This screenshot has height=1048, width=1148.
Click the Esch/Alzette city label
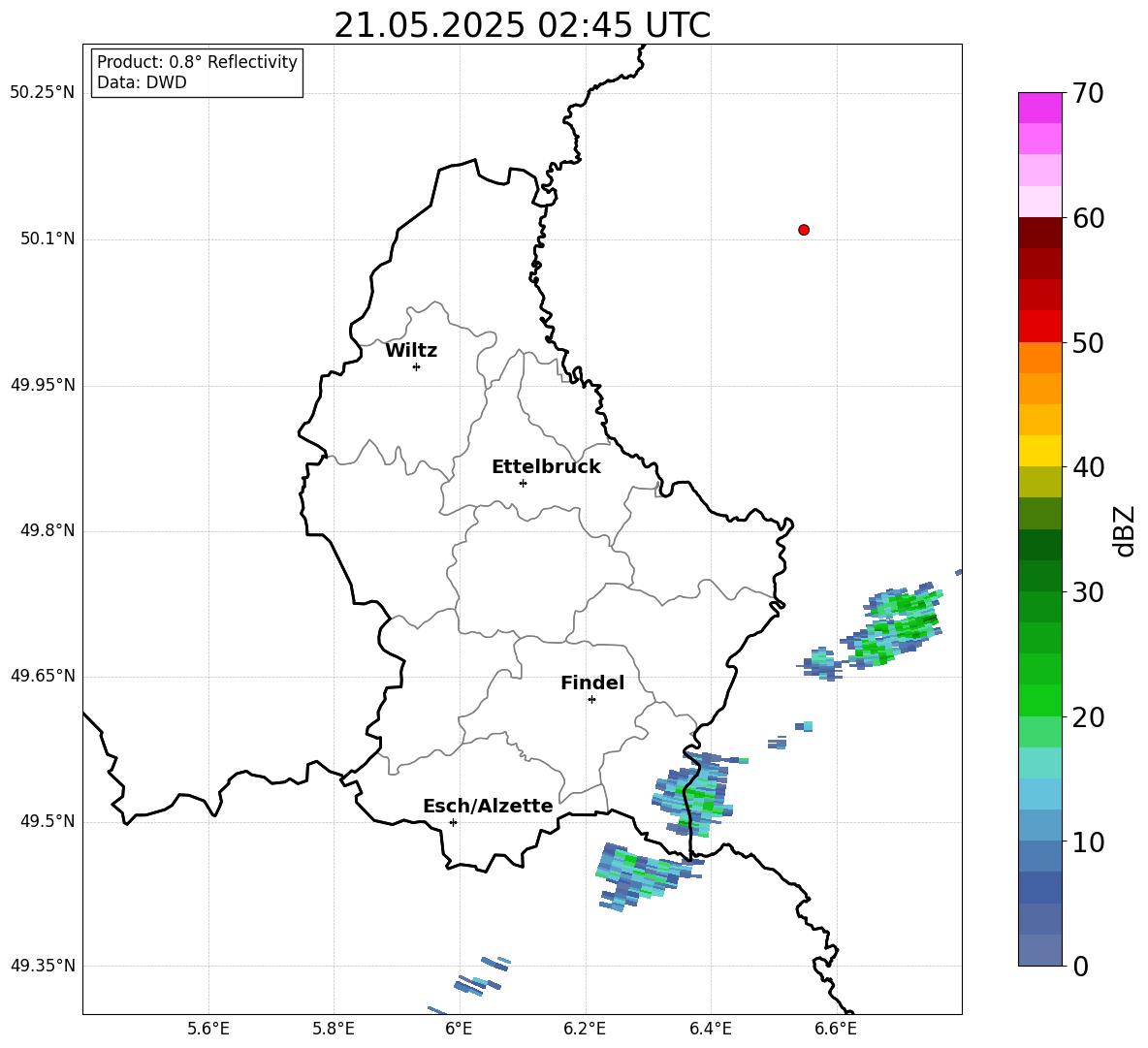[x=488, y=806]
